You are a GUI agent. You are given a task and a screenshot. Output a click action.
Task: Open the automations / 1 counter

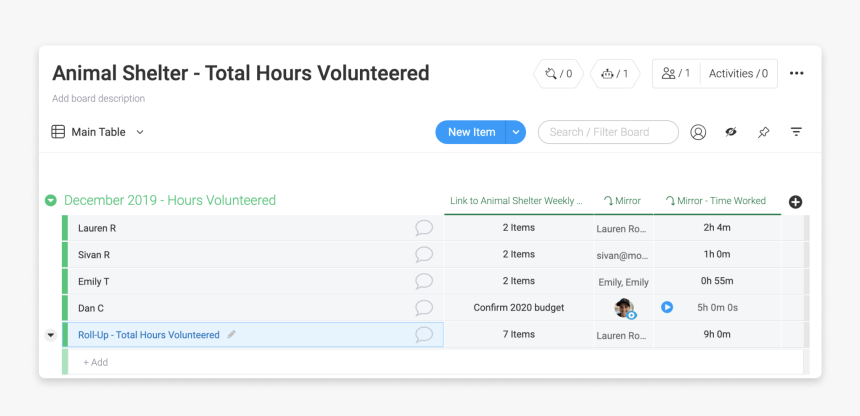click(x=615, y=73)
